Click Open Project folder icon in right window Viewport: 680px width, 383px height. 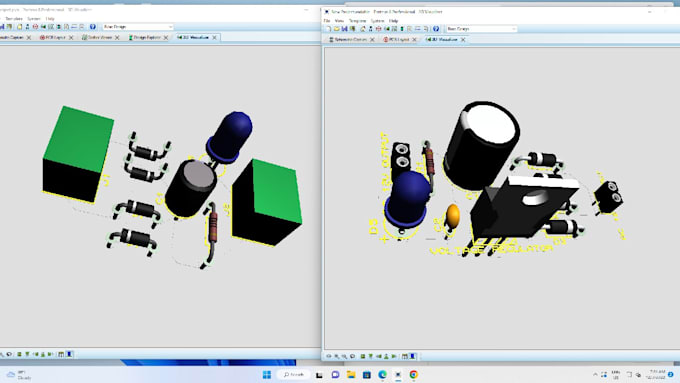[337, 29]
